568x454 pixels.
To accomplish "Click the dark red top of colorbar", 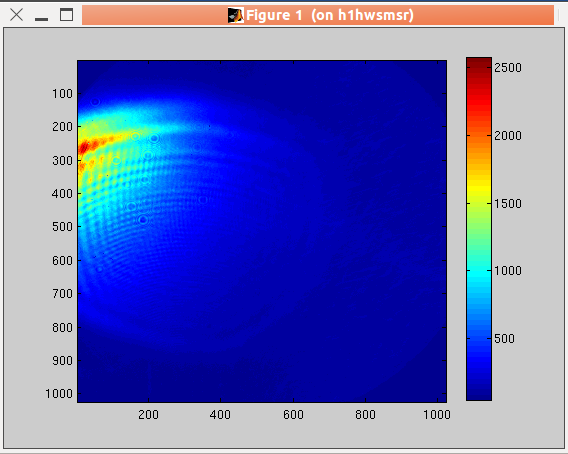I will pos(479,62).
